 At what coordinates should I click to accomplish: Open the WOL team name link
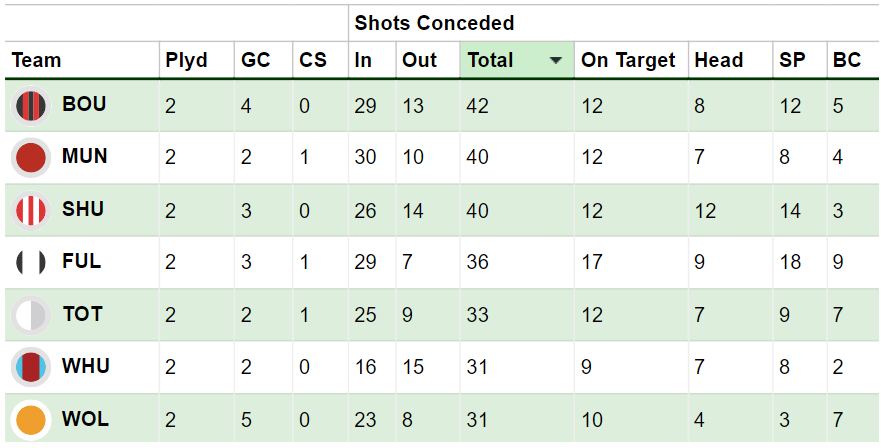(x=85, y=419)
